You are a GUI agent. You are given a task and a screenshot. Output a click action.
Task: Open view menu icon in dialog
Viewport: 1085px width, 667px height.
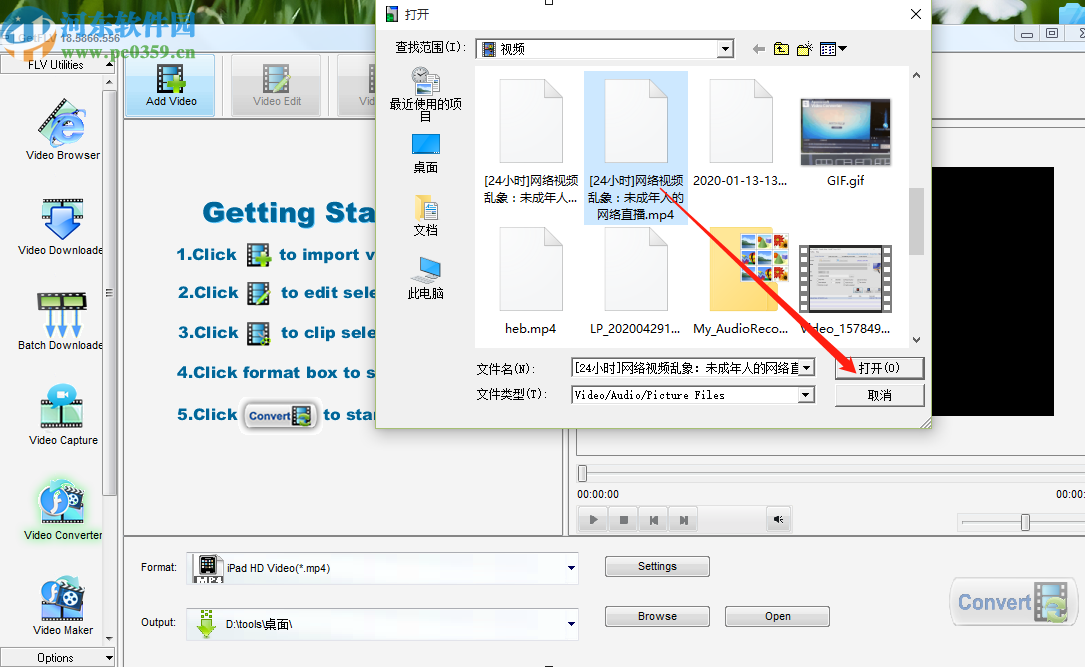(x=832, y=49)
